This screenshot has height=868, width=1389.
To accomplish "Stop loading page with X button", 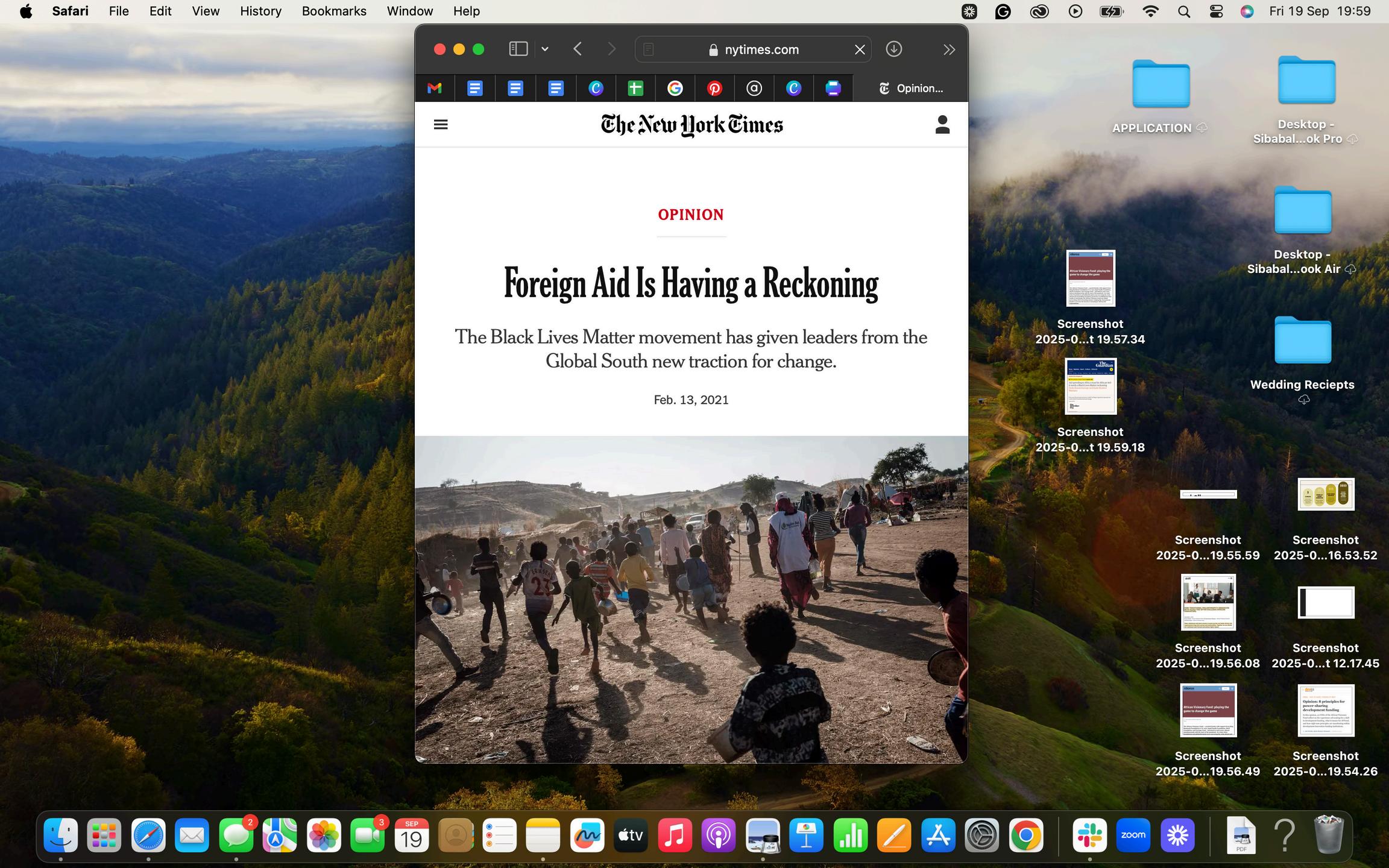I will click(x=860, y=49).
